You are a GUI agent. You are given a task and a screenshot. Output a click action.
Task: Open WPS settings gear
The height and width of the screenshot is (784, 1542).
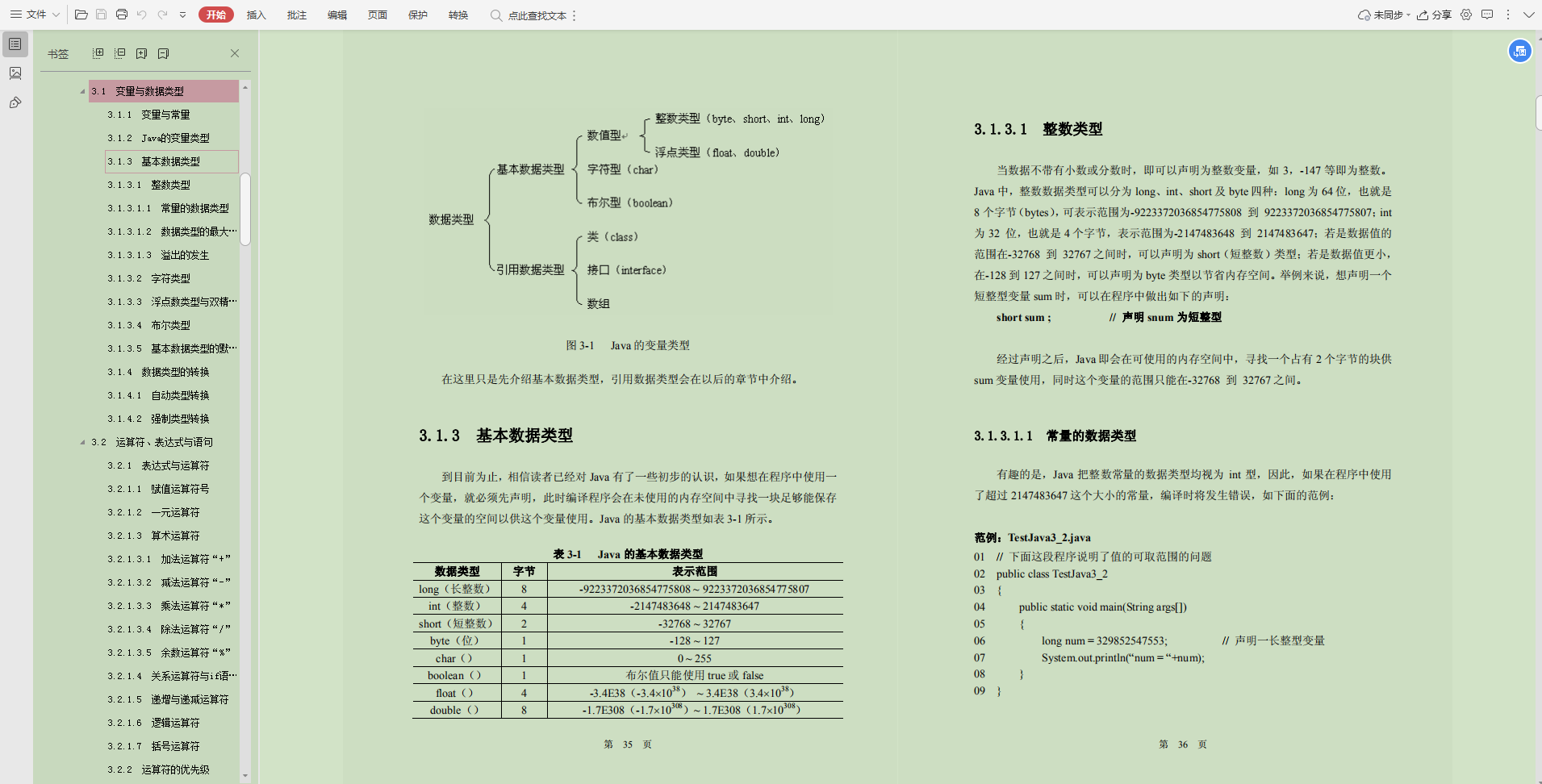pyautogui.click(x=1467, y=15)
